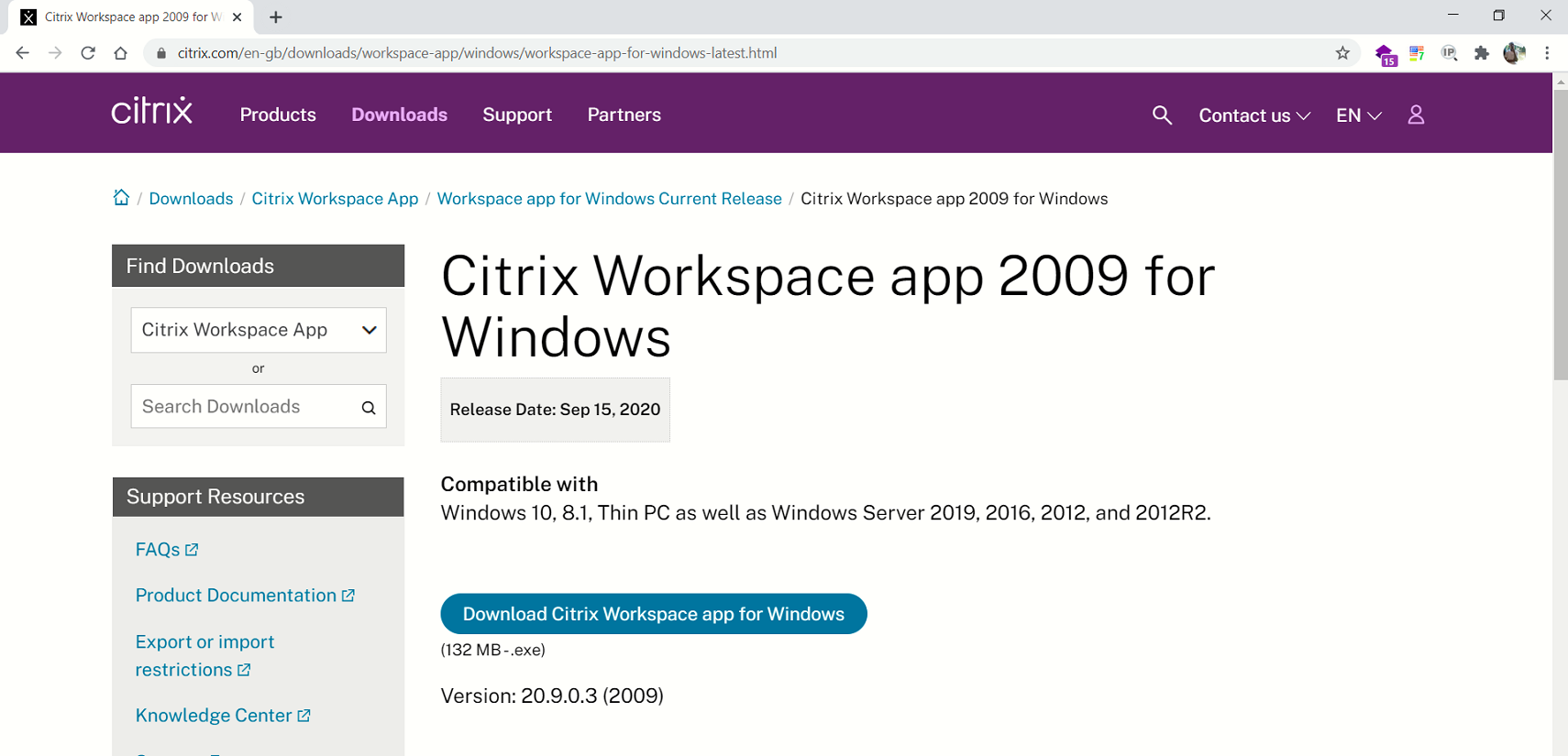Open Workspace app for Windows Current Release link
1568x756 pixels.
click(609, 199)
